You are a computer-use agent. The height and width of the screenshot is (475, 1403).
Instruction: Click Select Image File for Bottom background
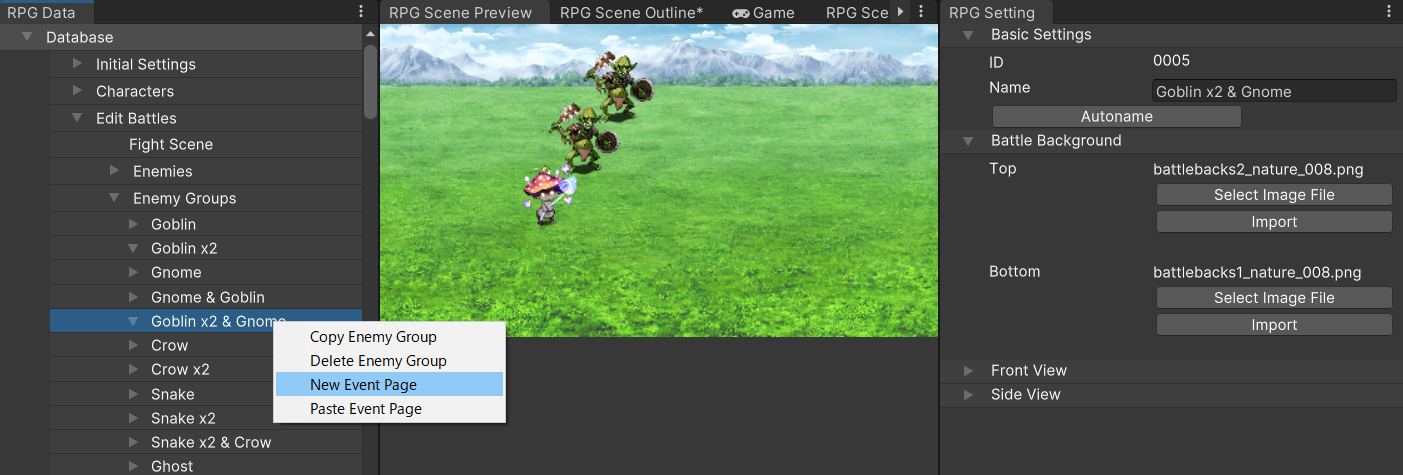coord(1274,298)
